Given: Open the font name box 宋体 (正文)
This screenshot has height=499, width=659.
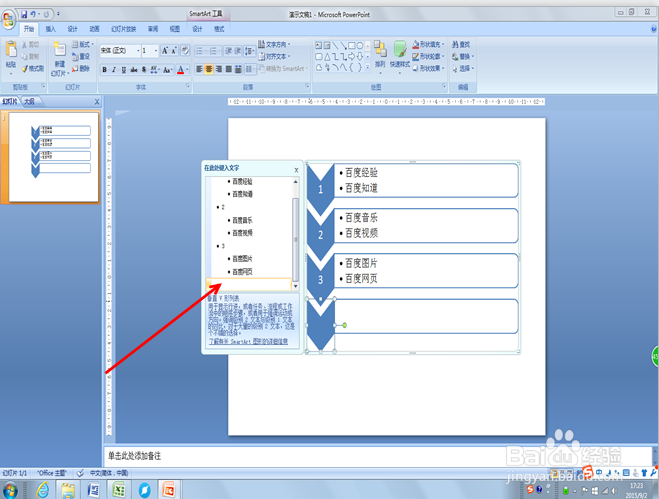Looking at the screenshot, I should pos(120,51).
